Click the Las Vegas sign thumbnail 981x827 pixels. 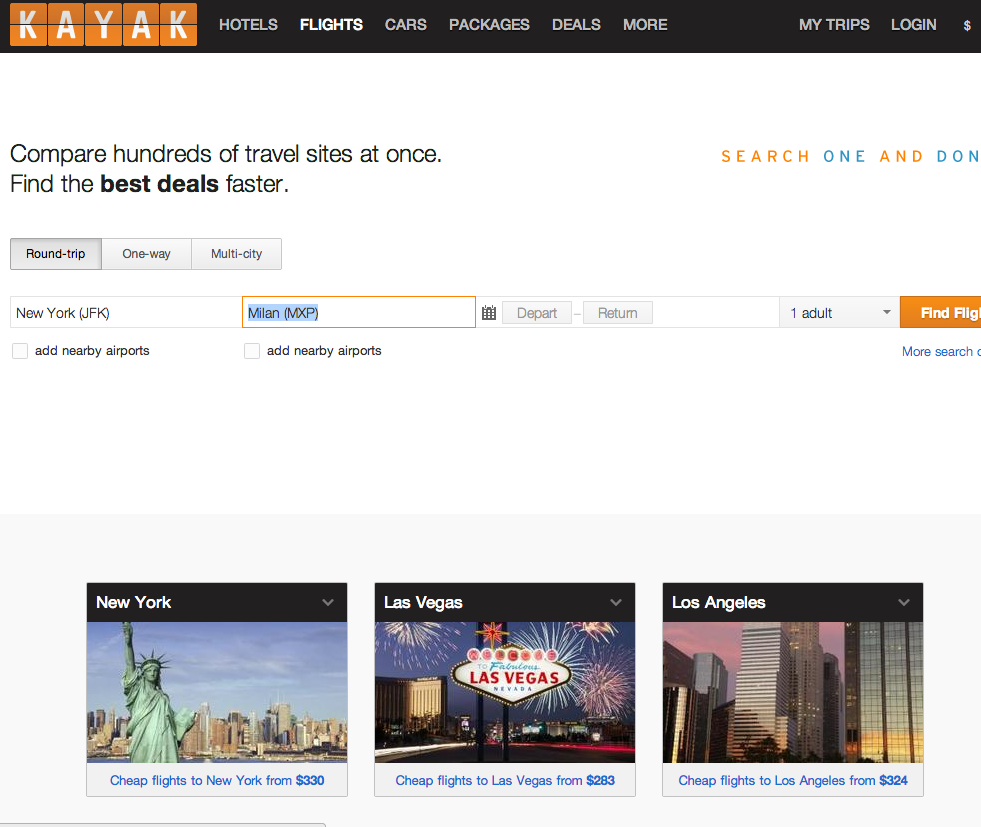coord(505,692)
